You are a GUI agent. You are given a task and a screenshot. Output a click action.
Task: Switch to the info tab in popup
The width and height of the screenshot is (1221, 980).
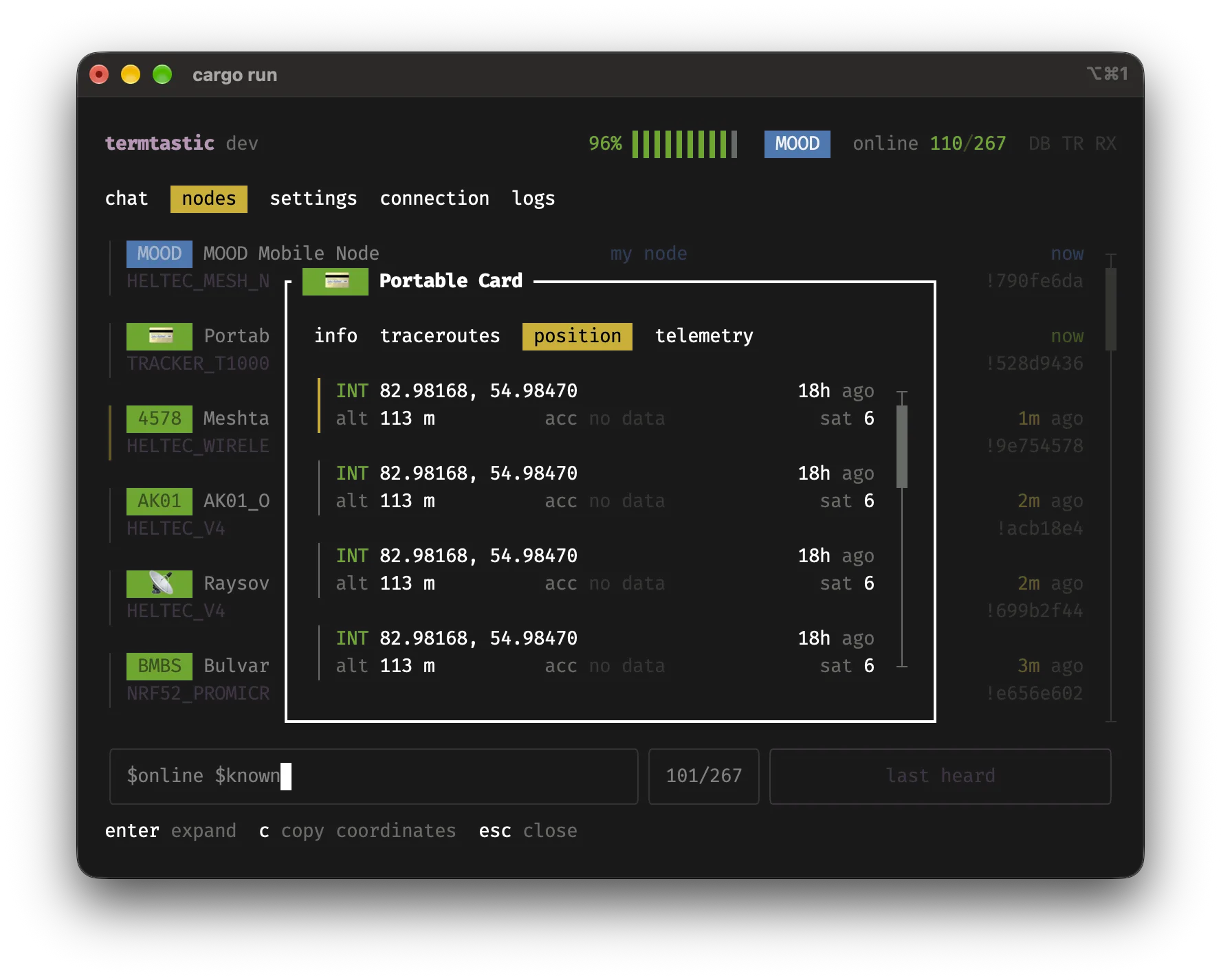(x=335, y=336)
